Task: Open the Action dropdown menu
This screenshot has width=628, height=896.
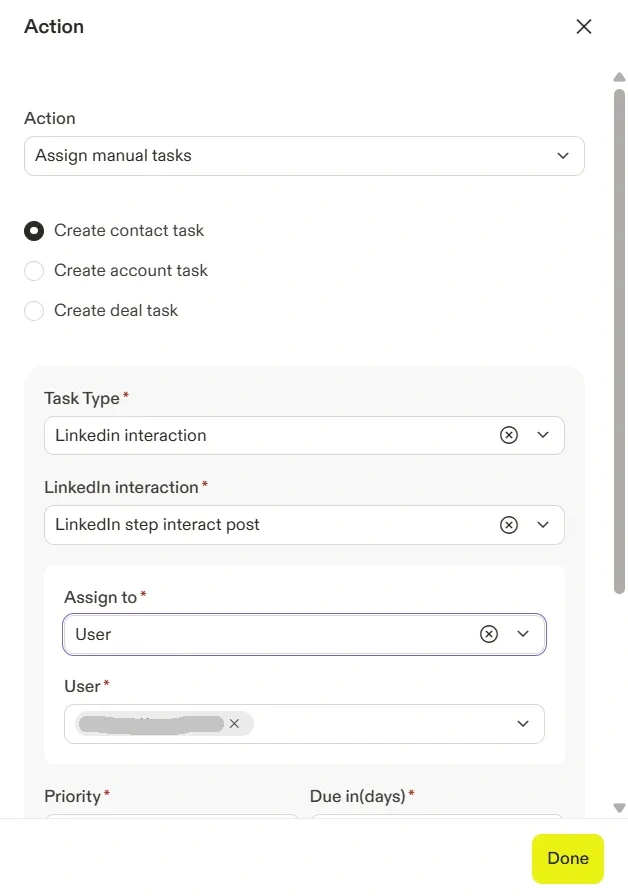Action: pos(563,156)
